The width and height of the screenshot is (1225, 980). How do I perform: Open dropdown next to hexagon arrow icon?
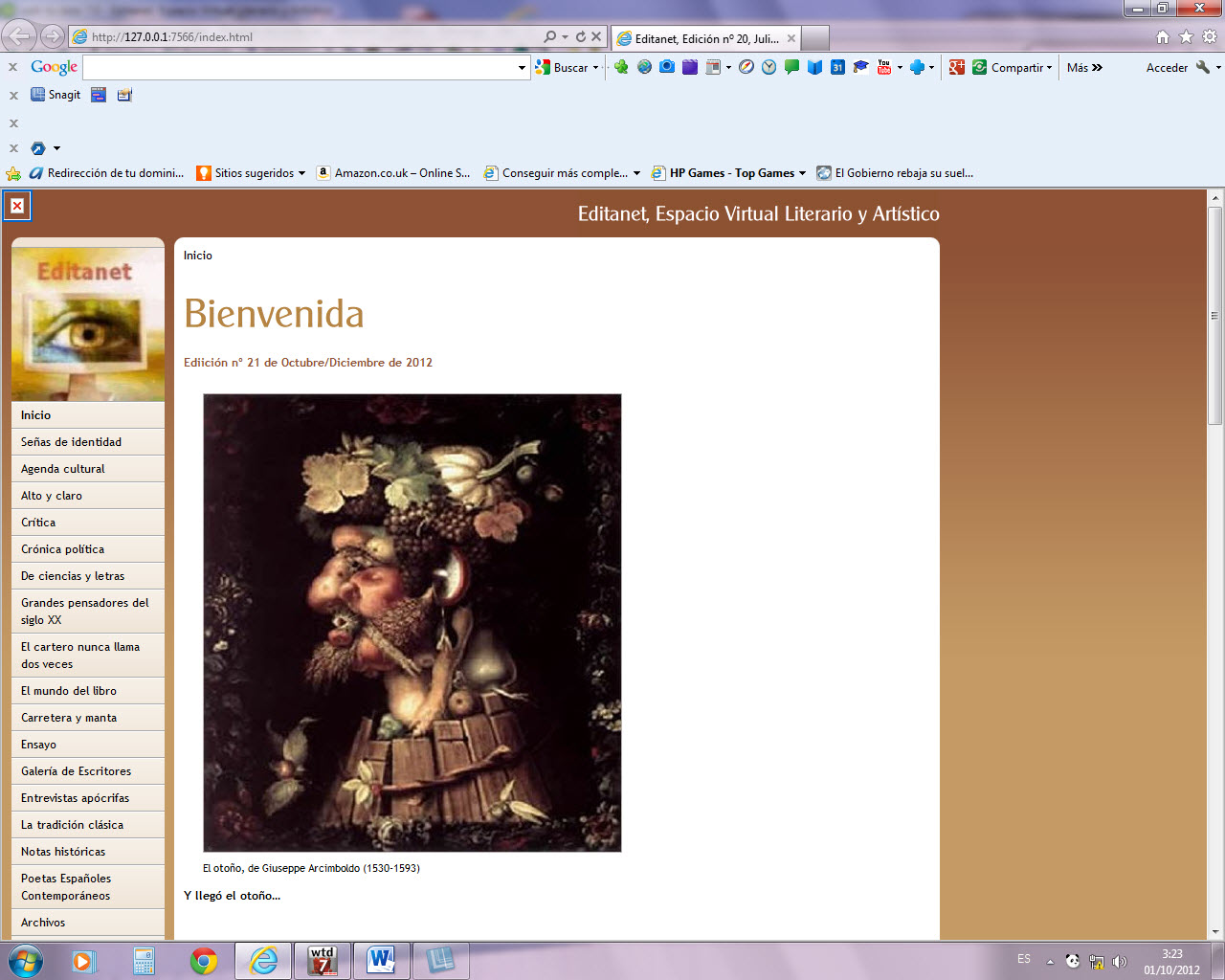56,148
